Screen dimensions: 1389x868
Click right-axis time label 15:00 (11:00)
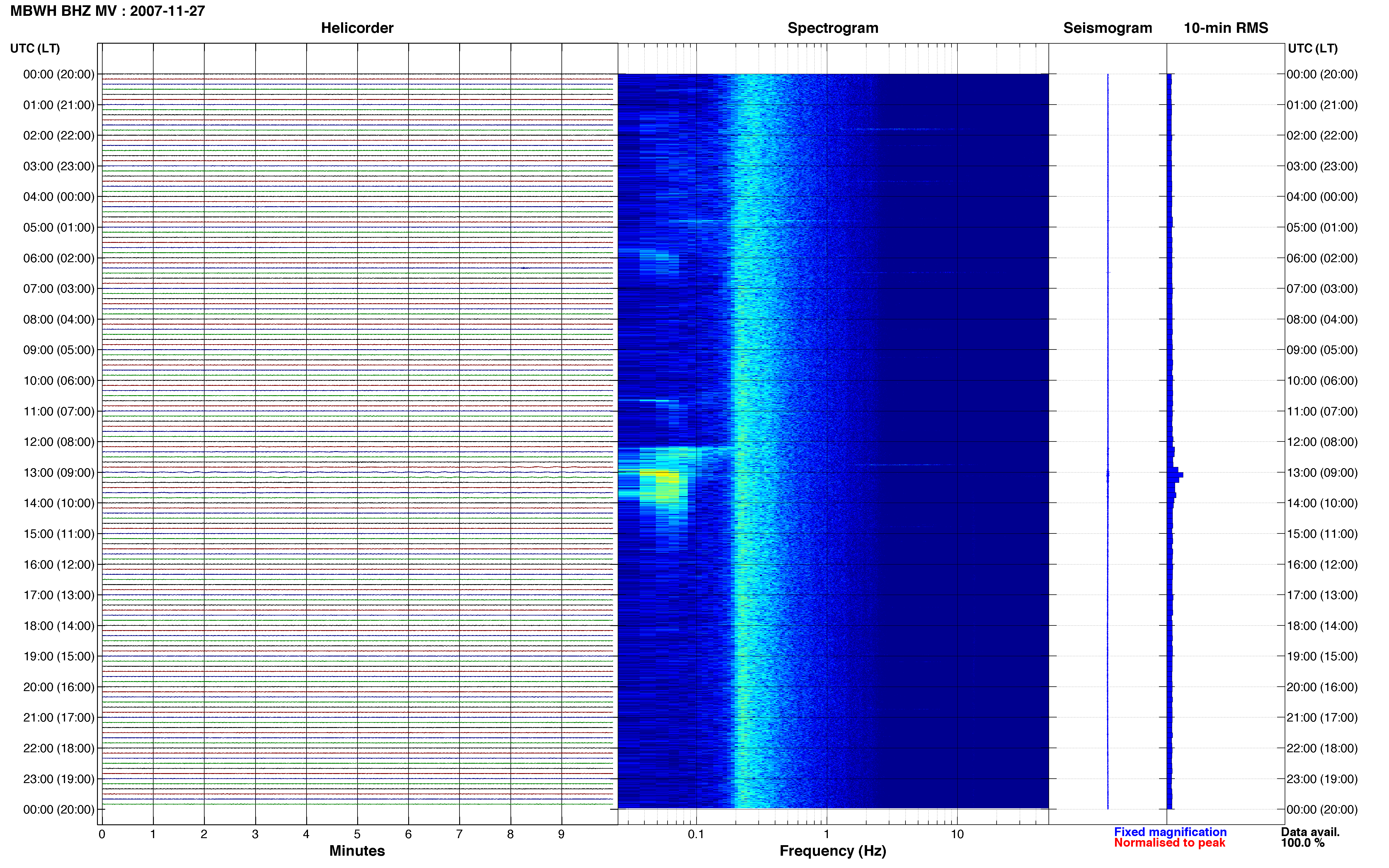[1322, 534]
